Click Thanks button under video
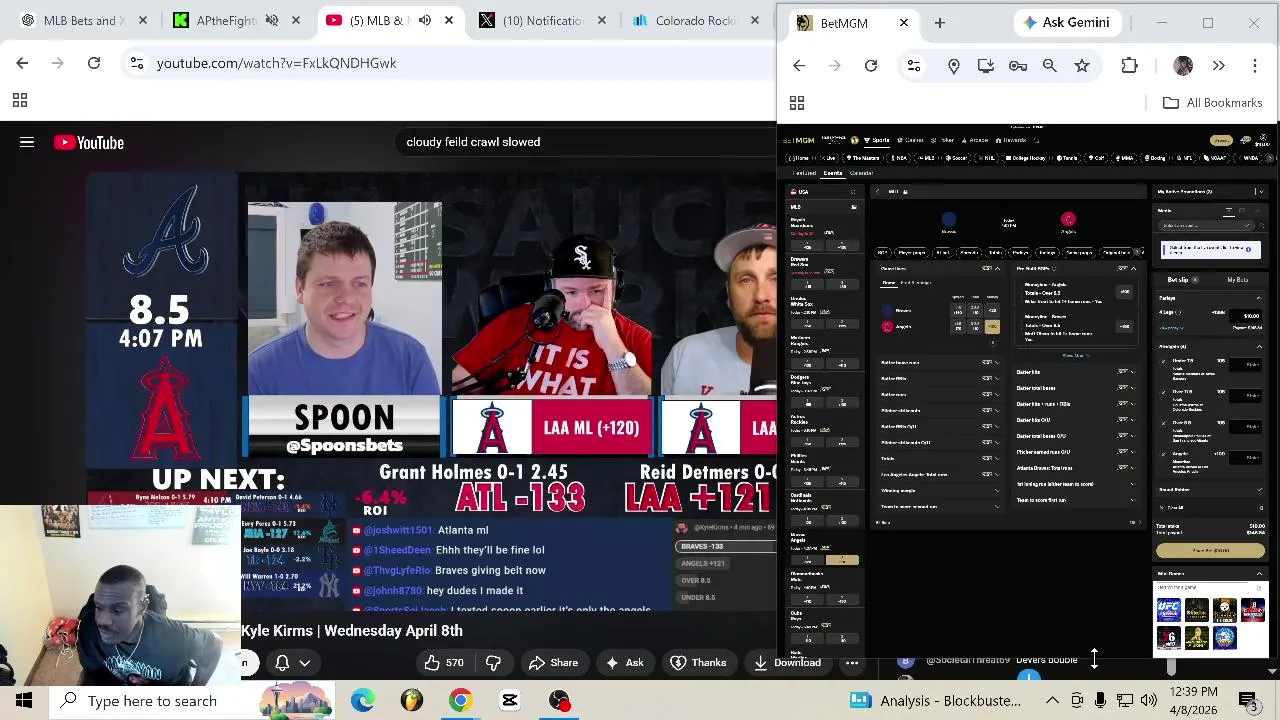1280x720 pixels. coord(698,662)
